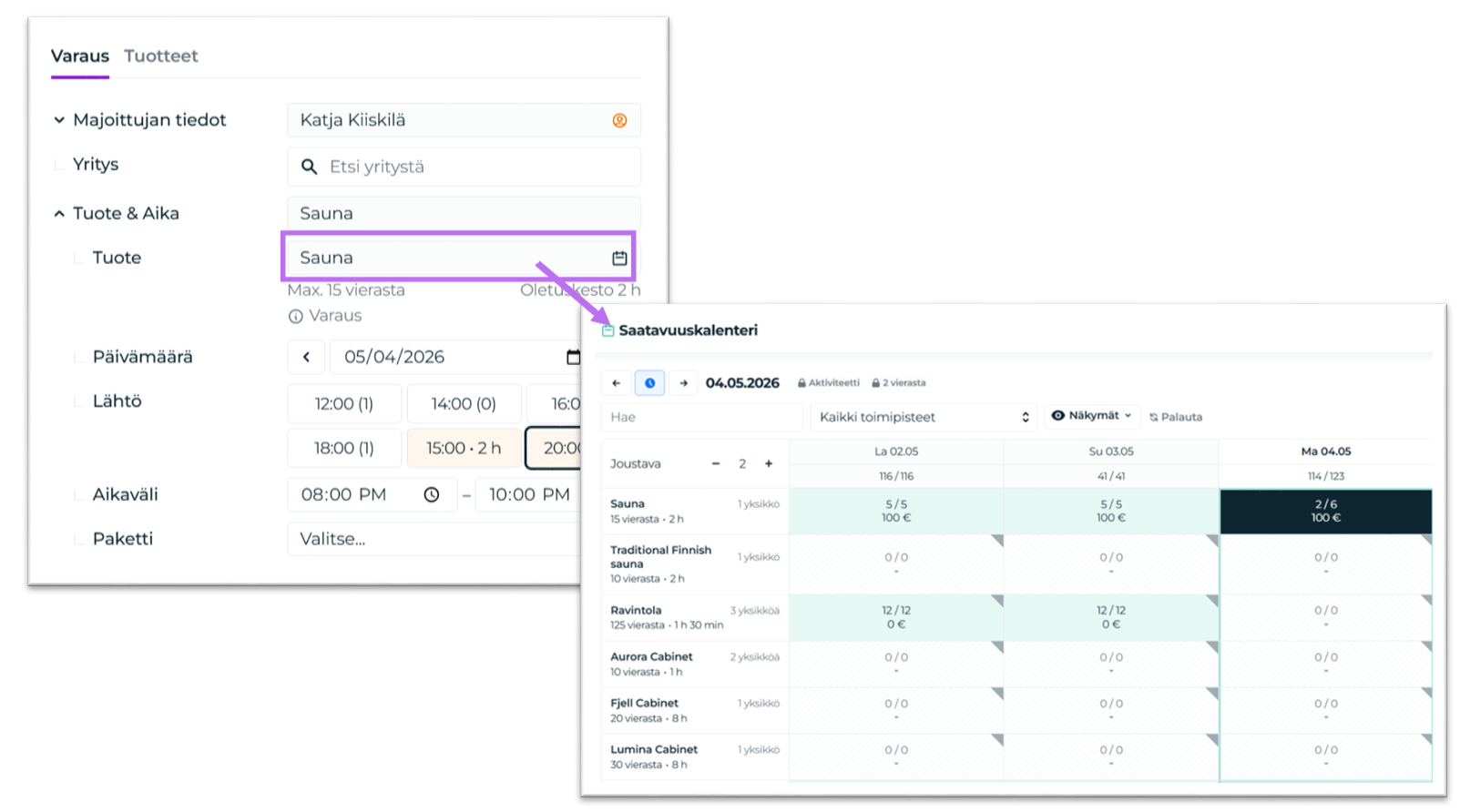The width and height of the screenshot is (1460, 812).
Task: Click the blue clock button in calendar toolbar
Action: tap(649, 383)
